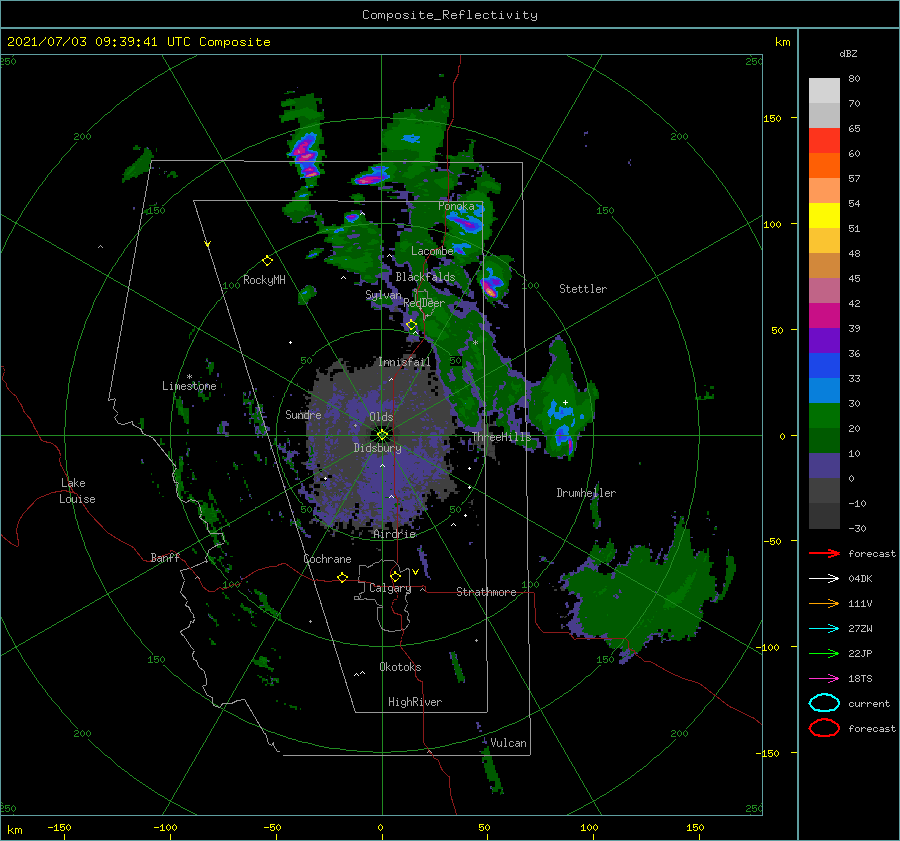Click the Vulcan town label
900x841 pixels.
click(508, 743)
